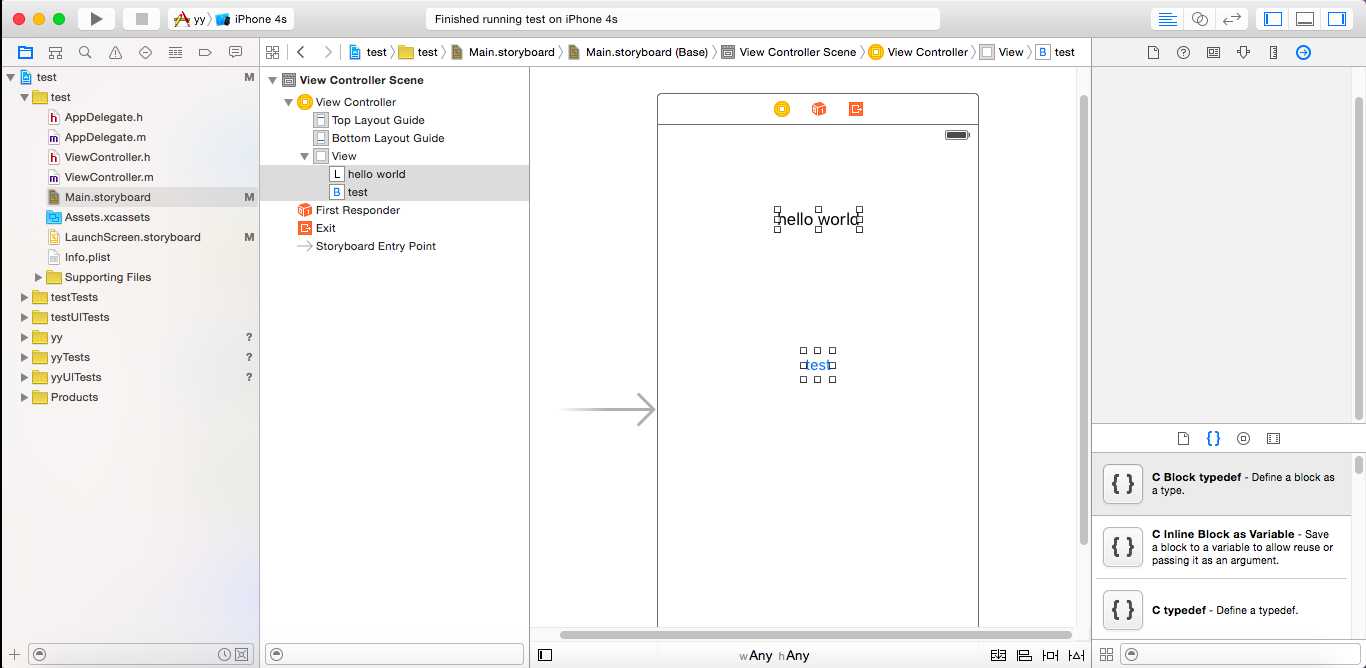The width and height of the screenshot is (1366, 668).
Task: Stop the running task
Action: tap(141, 19)
